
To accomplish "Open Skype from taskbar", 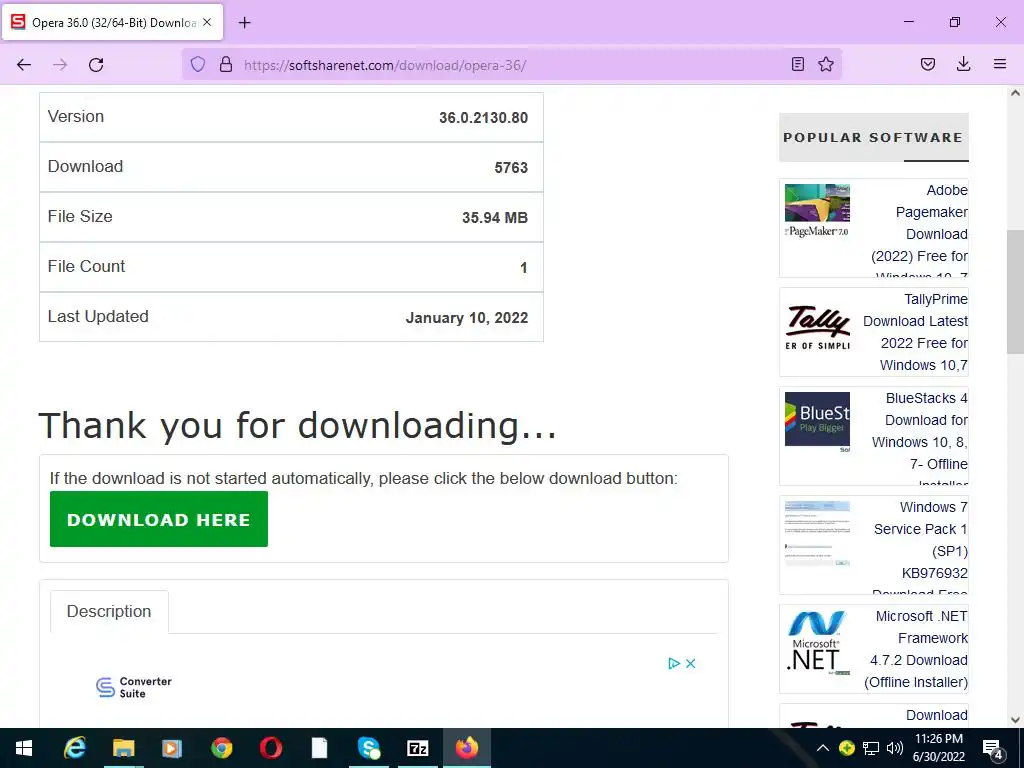I will (368, 748).
